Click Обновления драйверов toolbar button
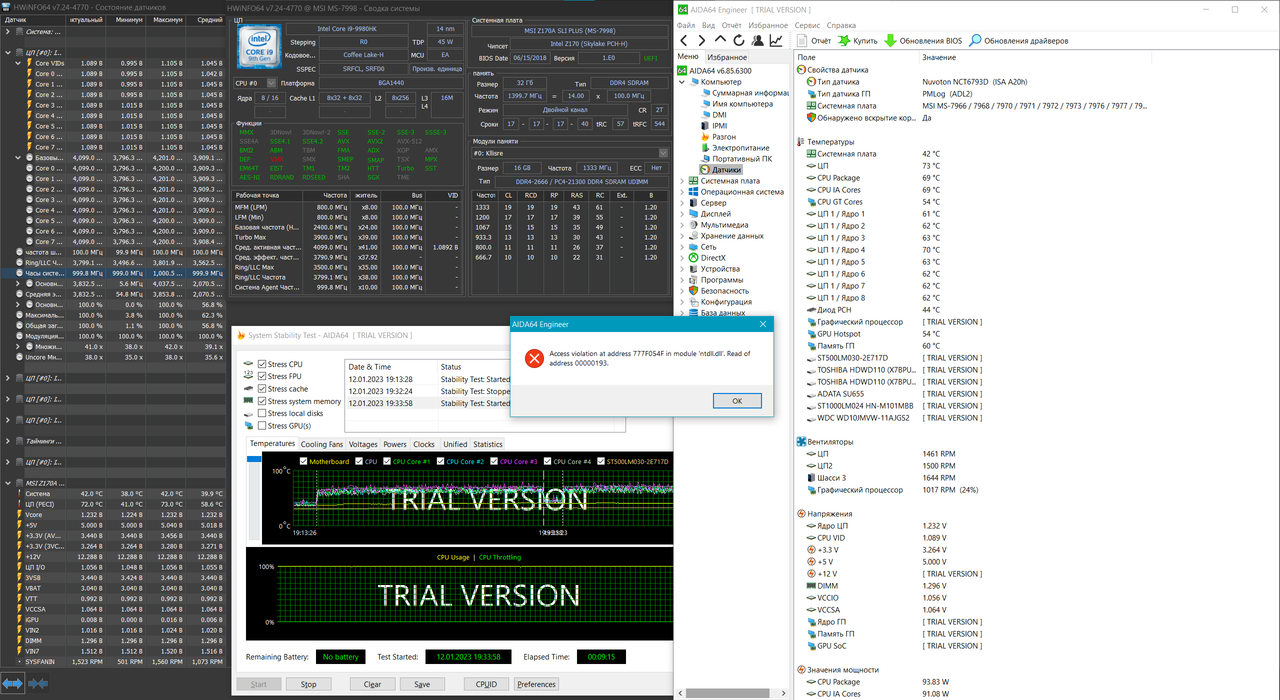Viewport: 1280px width, 700px height. pyautogui.click(x=1018, y=41)
